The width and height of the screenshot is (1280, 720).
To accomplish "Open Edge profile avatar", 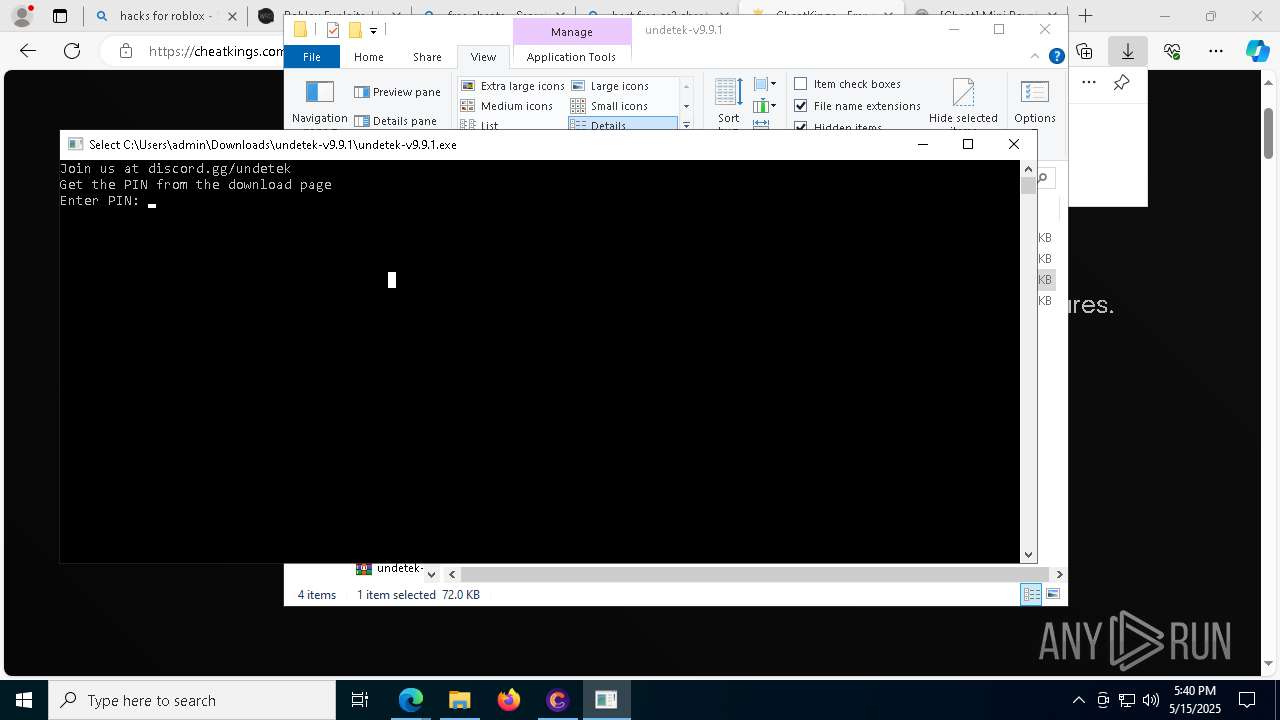I will [x=22, y=16].
